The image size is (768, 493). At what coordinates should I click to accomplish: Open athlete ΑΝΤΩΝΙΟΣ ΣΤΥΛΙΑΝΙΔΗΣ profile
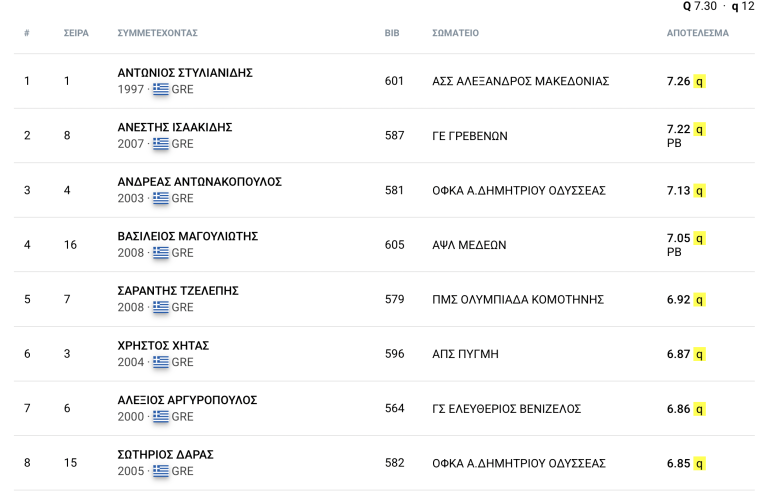185,73
